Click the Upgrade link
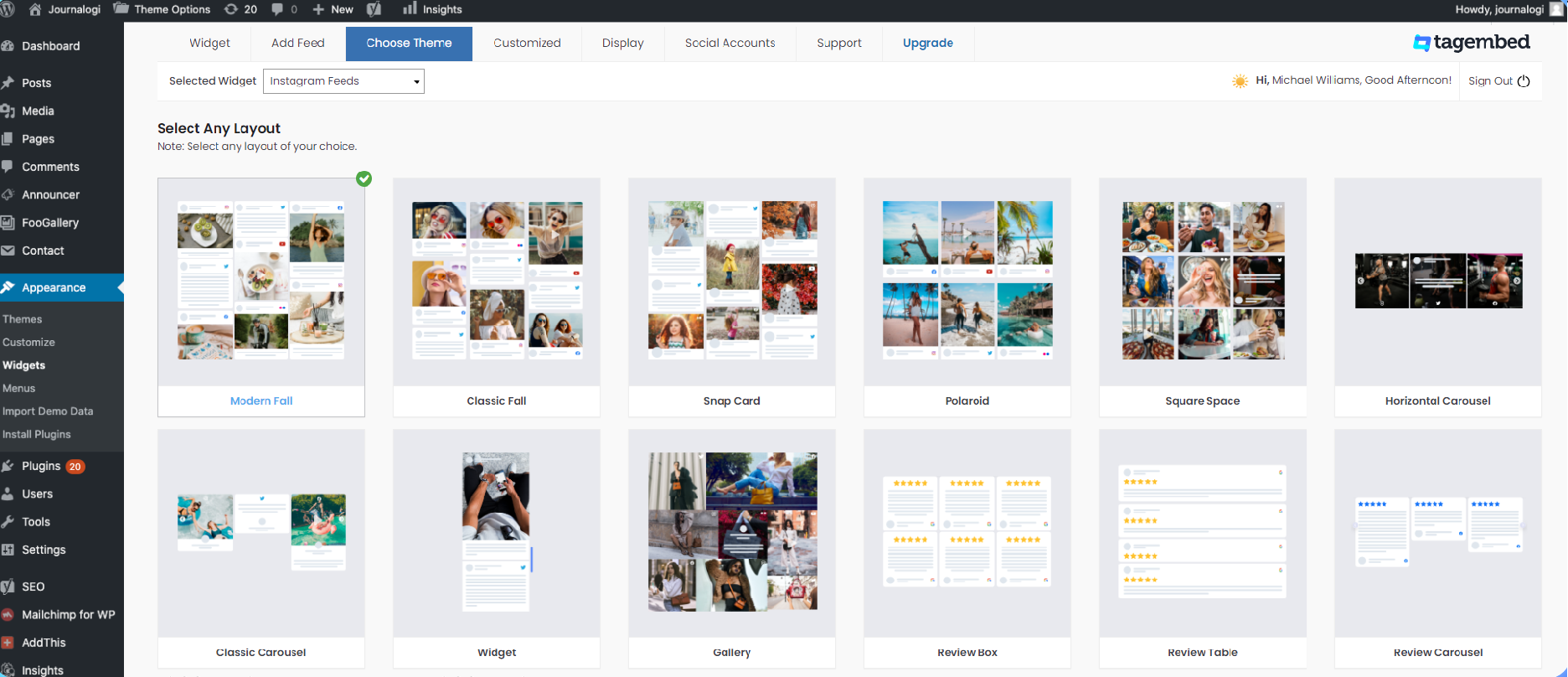The image size is (1568, 677). click(x=928, y=44)
